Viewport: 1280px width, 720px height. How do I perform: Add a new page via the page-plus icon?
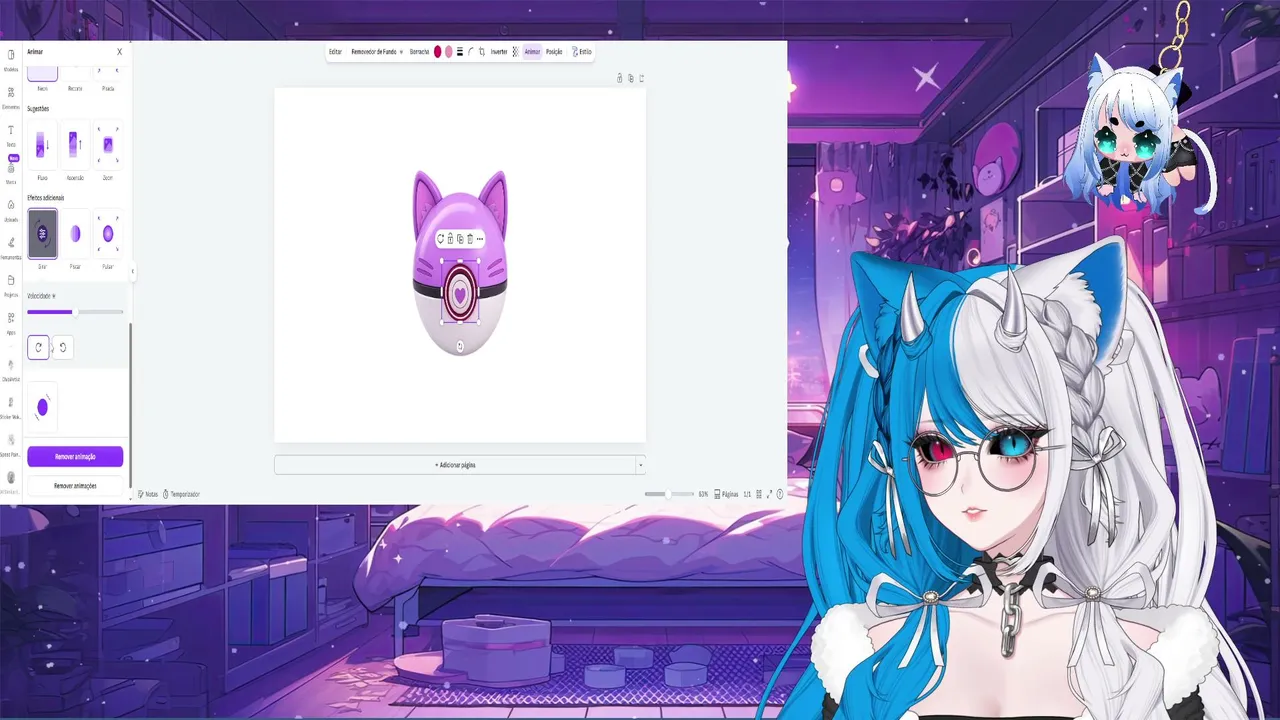coord(641,78)
